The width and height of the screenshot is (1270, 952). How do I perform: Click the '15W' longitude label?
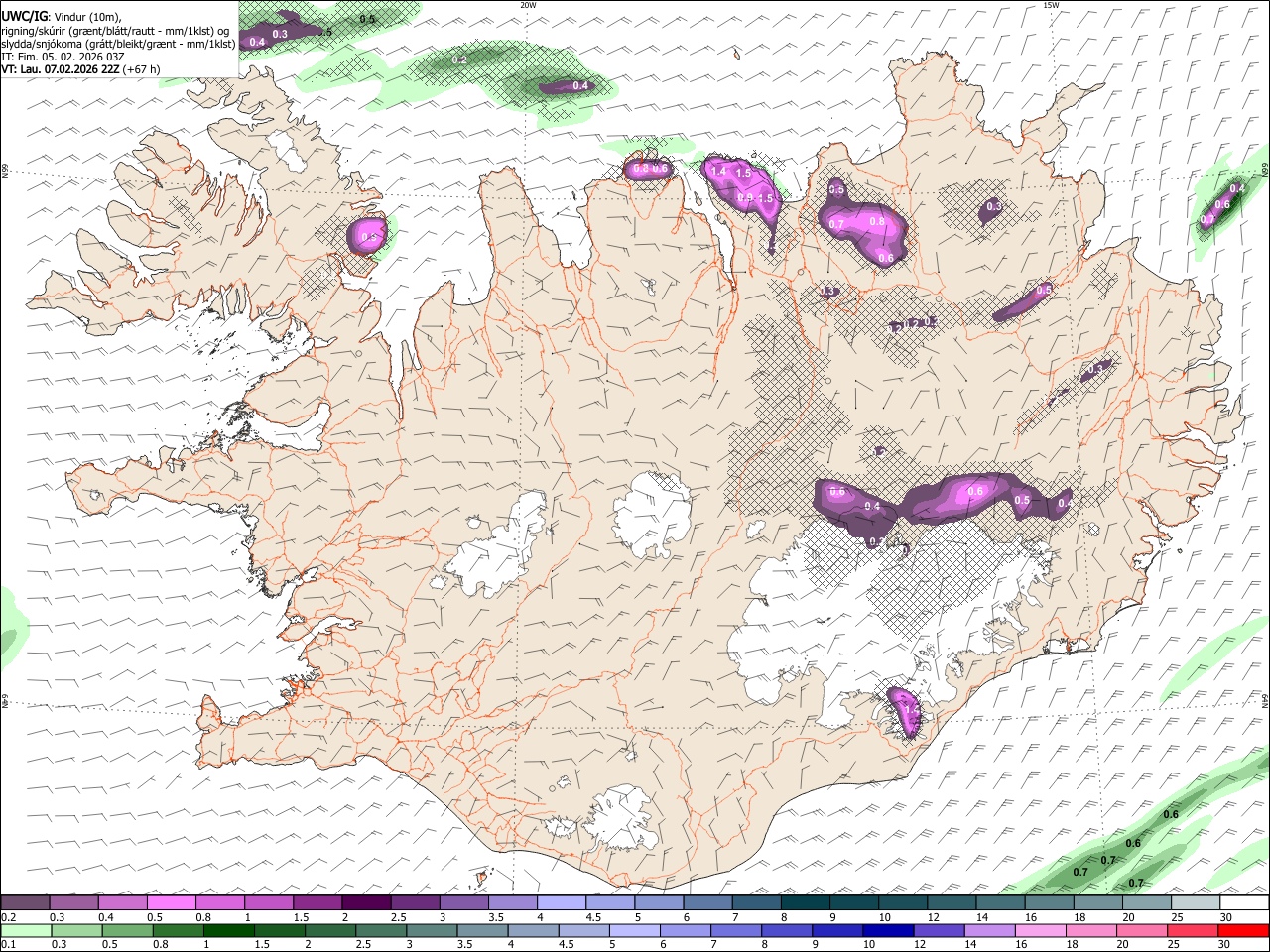tap(1051, 5)
